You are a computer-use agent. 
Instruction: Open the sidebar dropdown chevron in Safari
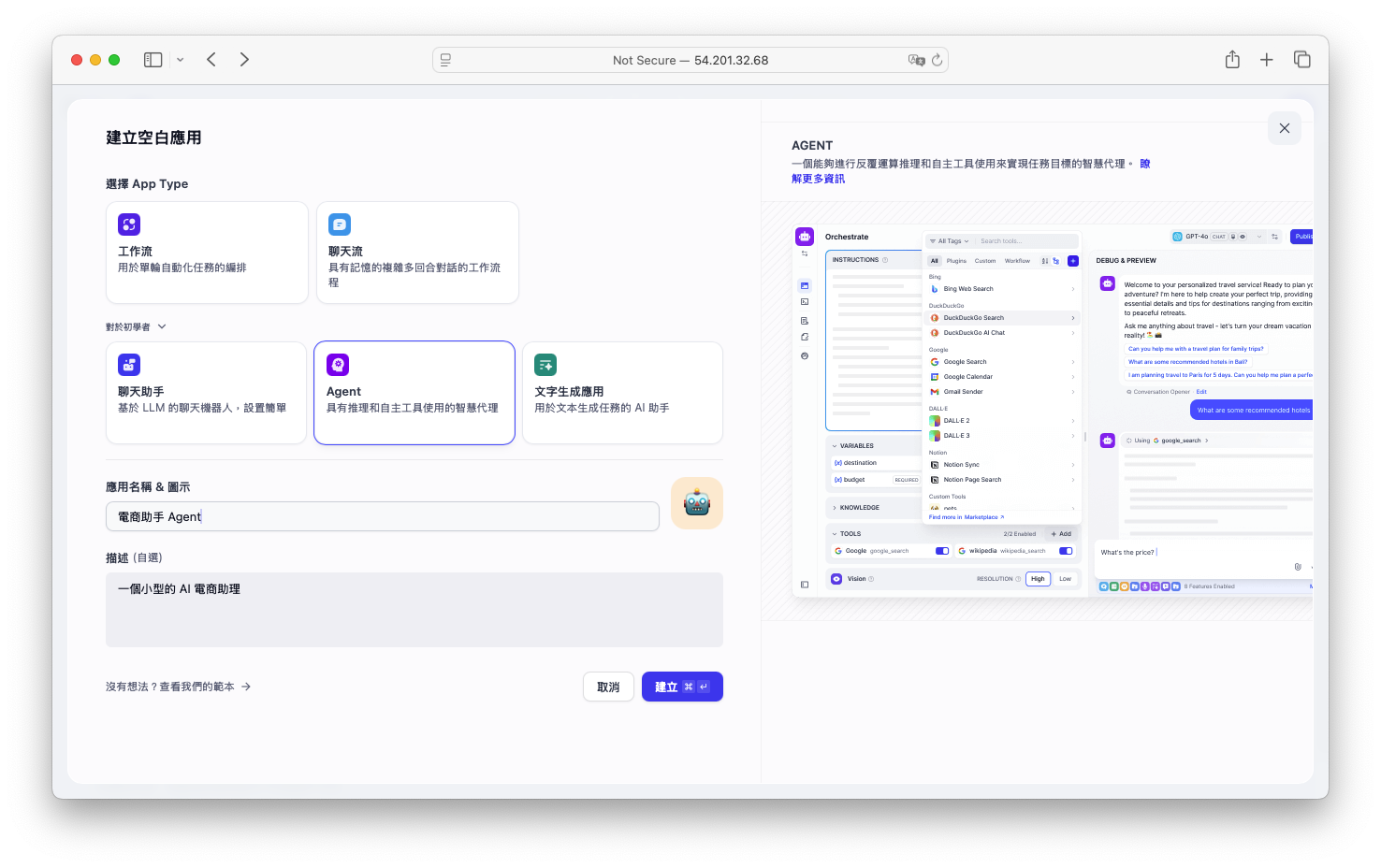[x=181, y=60]
